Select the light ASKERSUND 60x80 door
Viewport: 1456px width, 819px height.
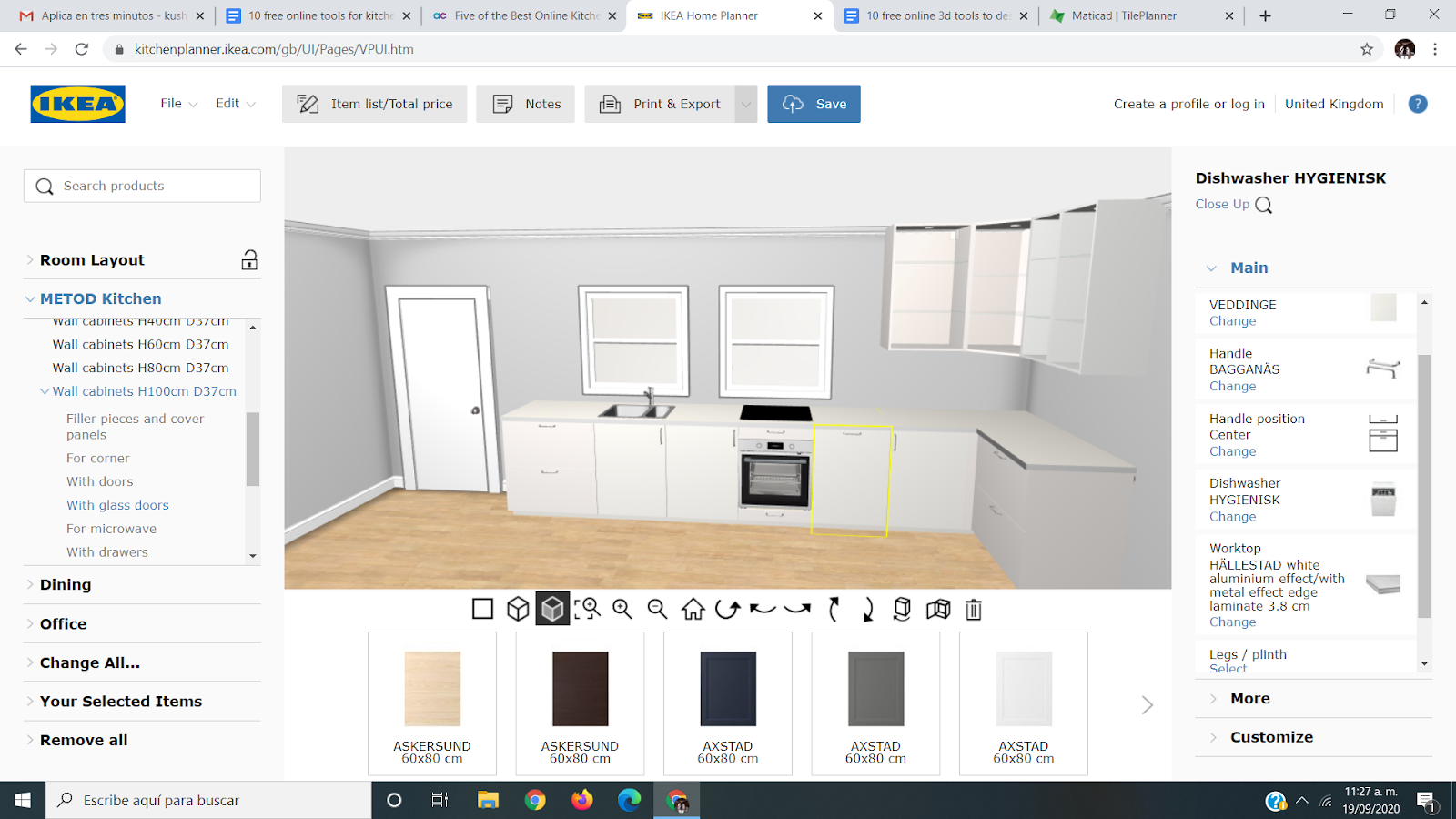(432, 703)
